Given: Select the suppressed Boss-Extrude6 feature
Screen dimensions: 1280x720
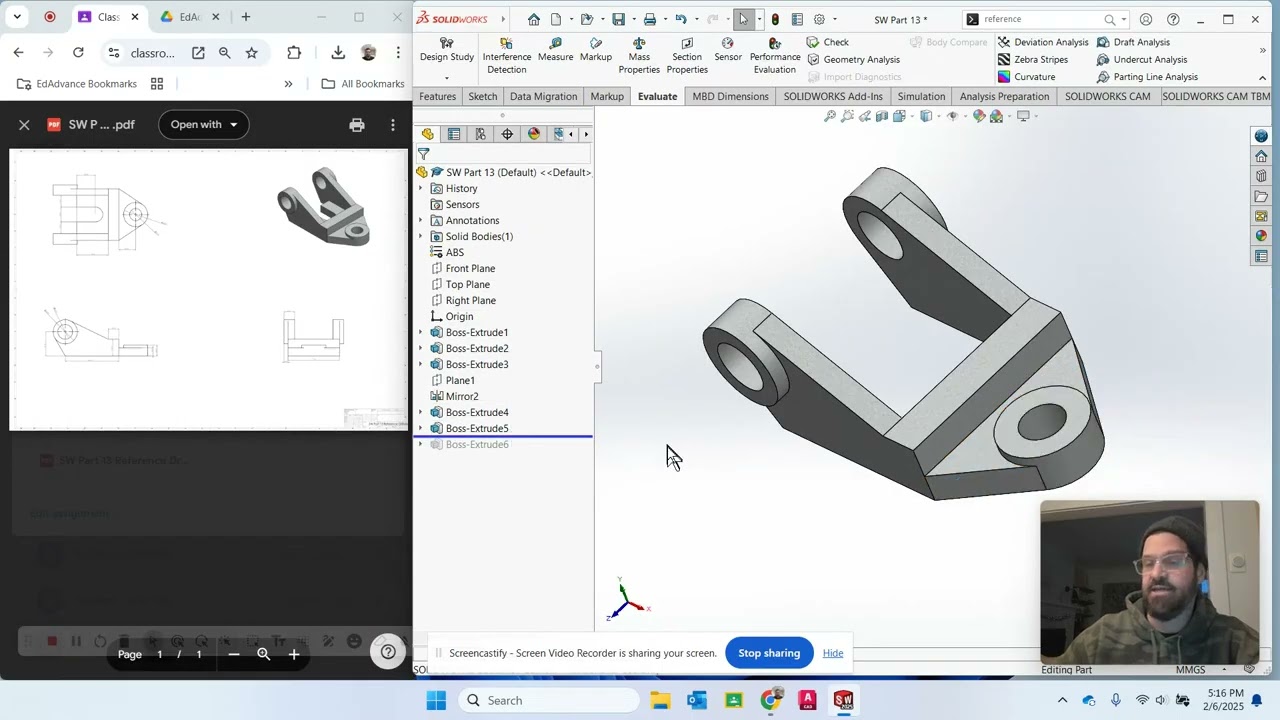Looking at the screenshot, I should pos(477,444).
